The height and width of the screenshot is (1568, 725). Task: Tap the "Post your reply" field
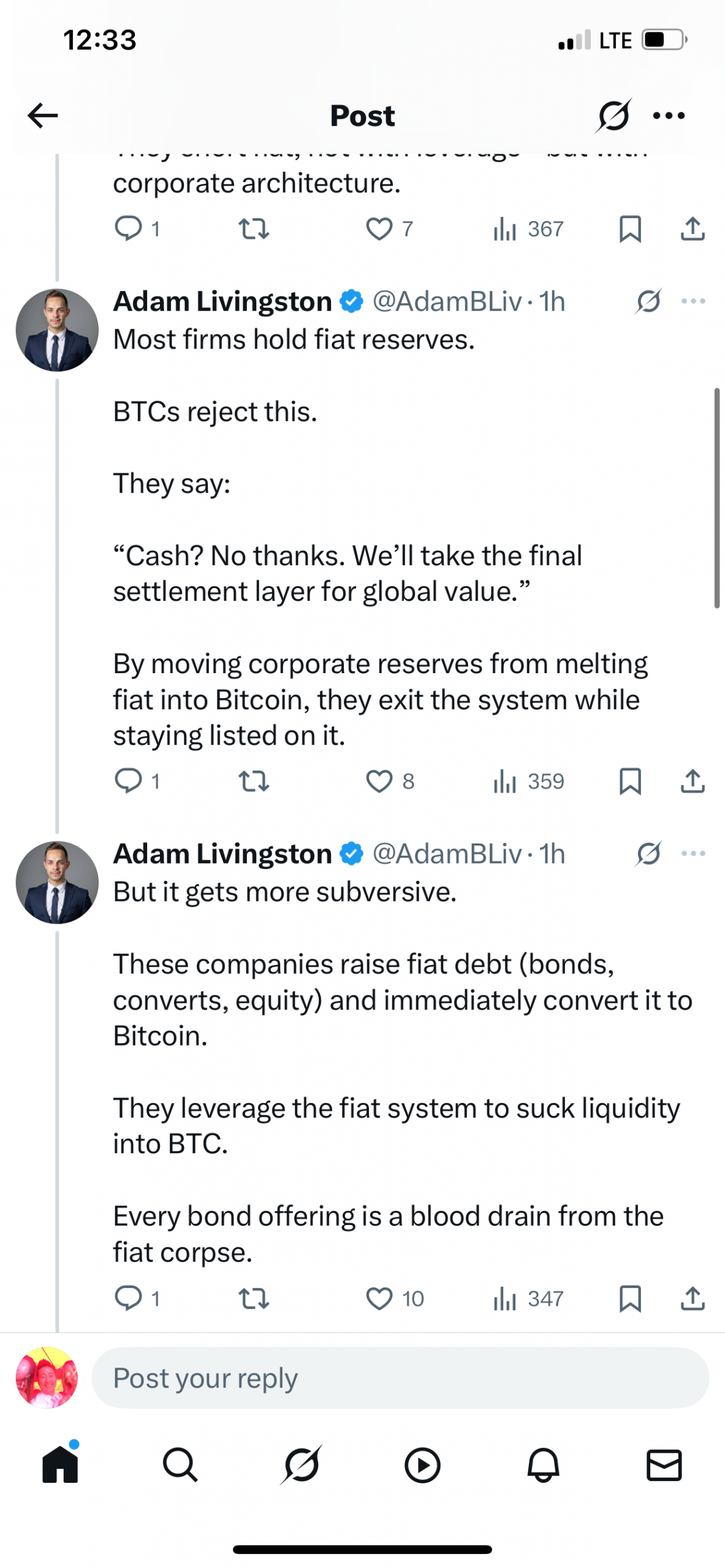(400, 1378)
